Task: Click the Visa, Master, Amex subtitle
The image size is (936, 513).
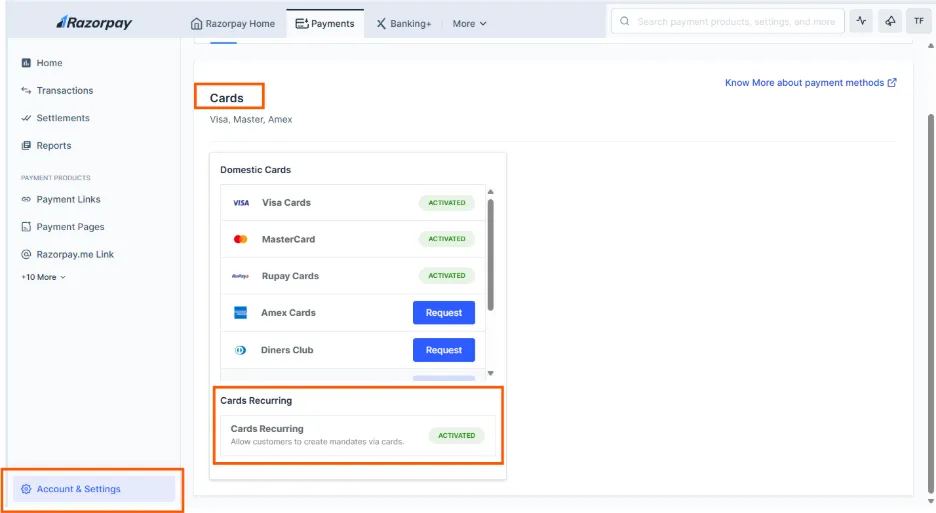Action: point(251,119)
